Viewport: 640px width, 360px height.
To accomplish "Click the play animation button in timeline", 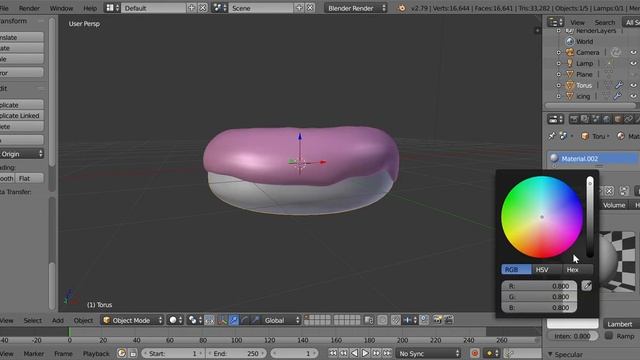I will point(365,353).
